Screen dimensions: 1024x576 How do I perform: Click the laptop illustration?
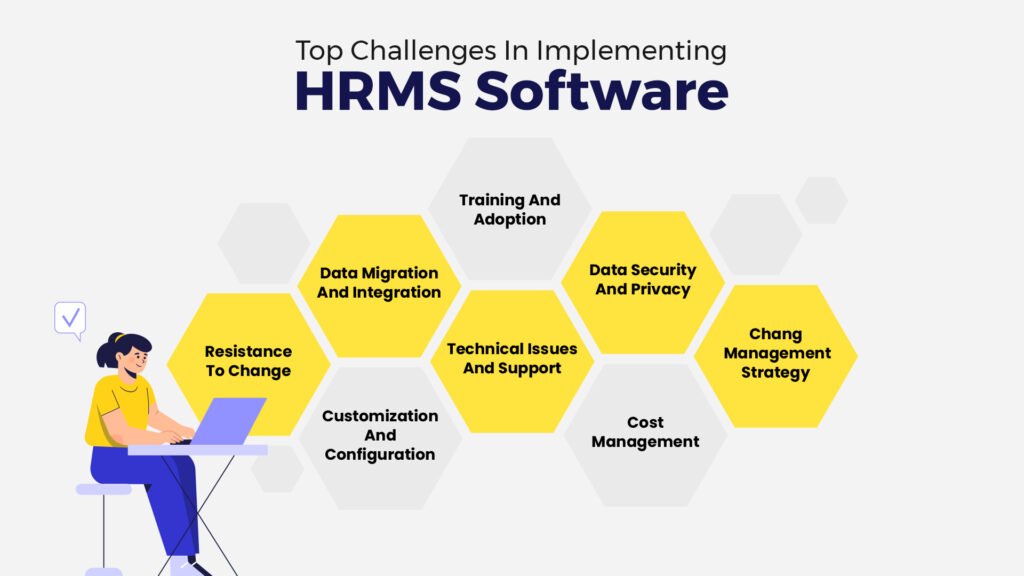click(x=226, y=420)
